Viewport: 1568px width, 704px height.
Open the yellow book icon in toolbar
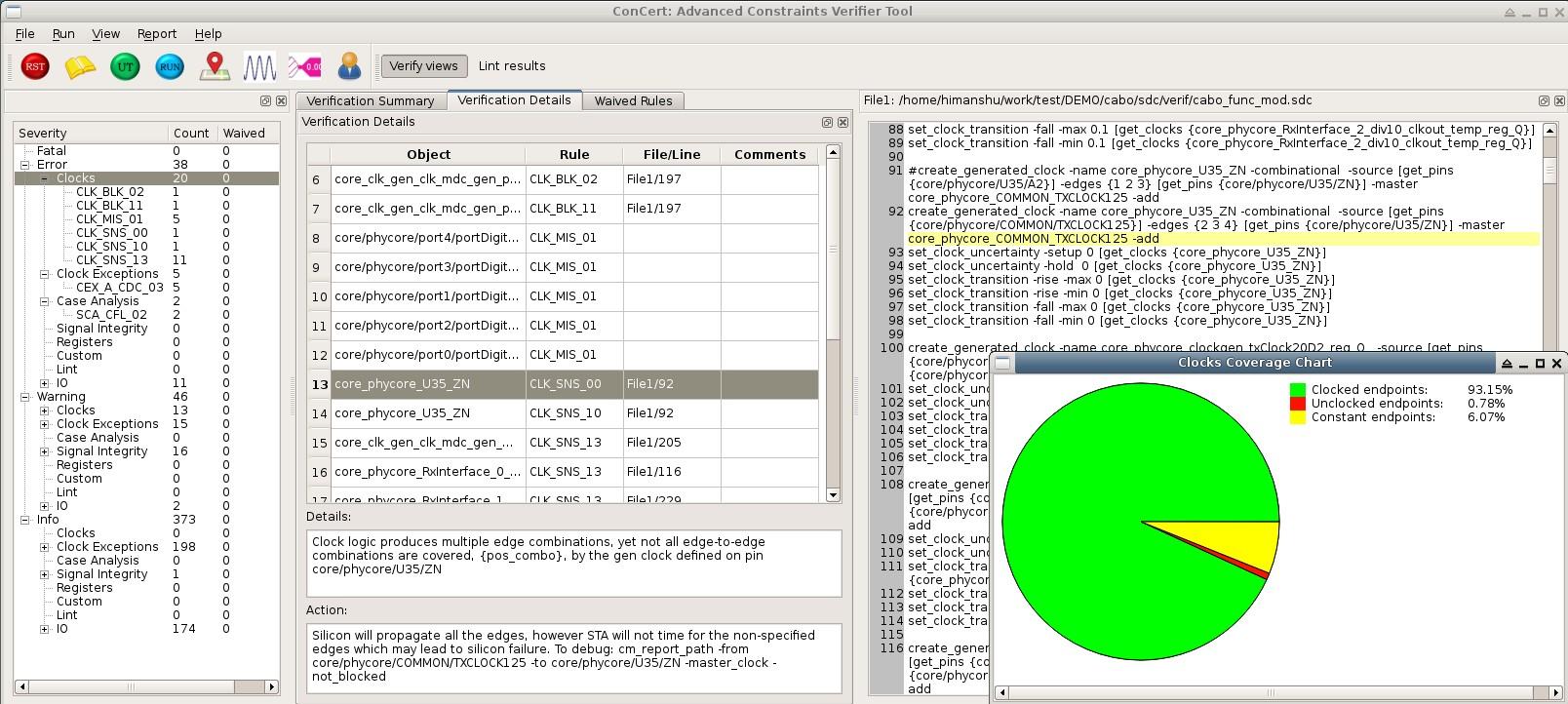80,66
